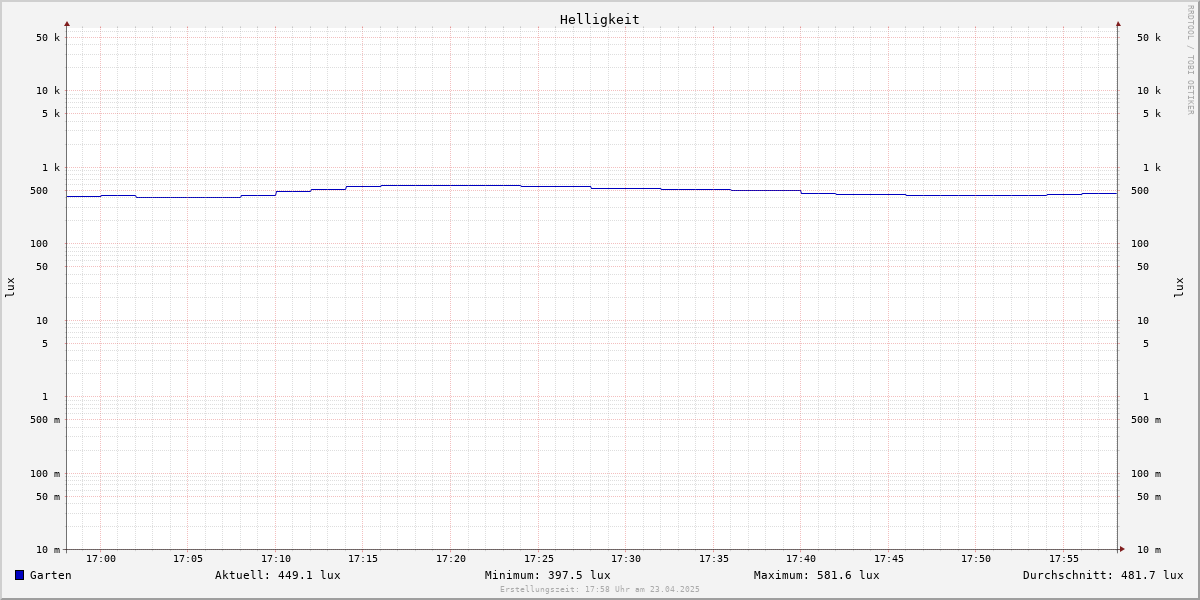Viewport: 1200px width, 600px height.
Task: Click the right axis '500 m' label
Action: tap(1146, 420)
